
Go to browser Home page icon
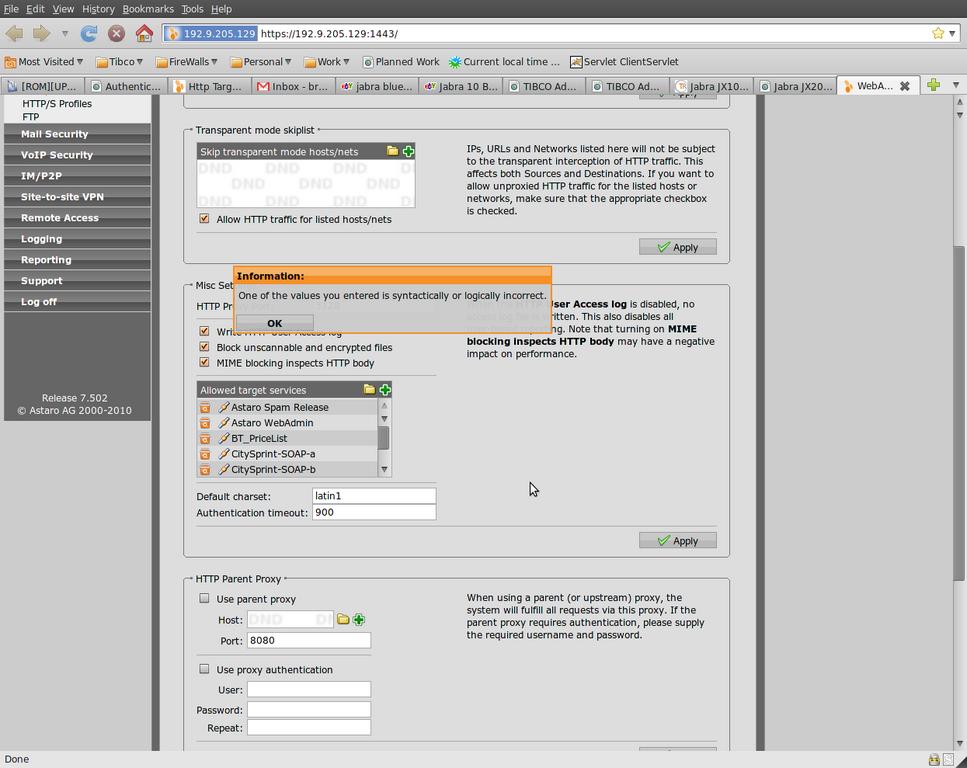point(144,33)
